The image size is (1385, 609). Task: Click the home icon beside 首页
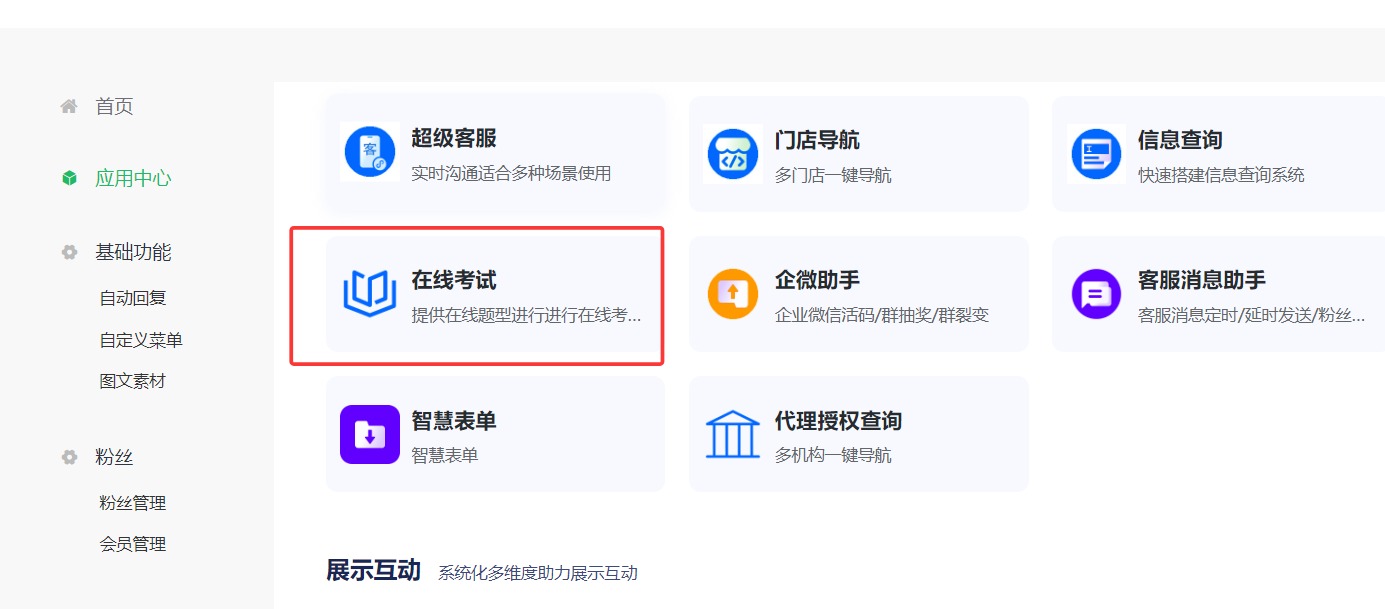tap(68, 105)
